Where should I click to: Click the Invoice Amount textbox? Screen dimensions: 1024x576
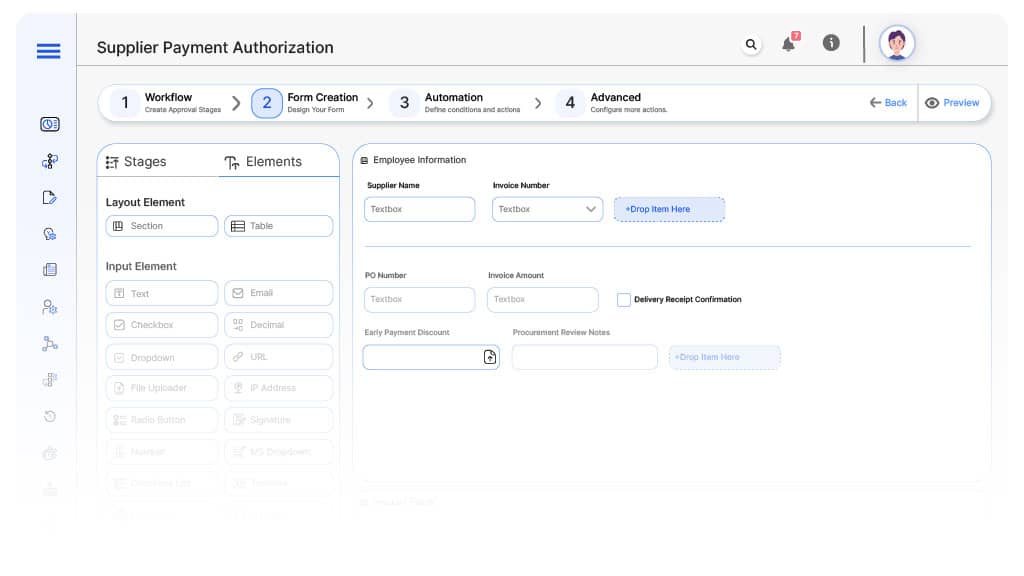(543, 299)
